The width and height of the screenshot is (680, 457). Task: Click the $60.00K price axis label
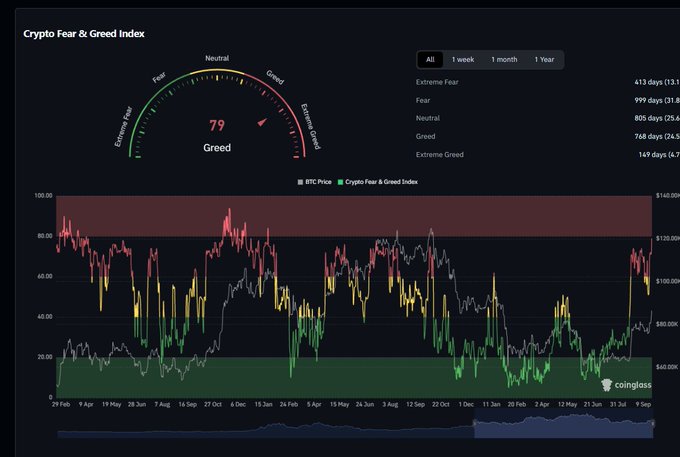point(667,367)
